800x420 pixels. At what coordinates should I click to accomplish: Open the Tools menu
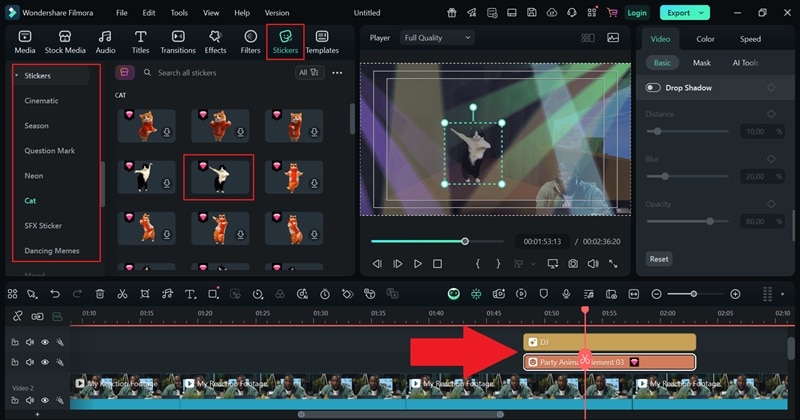179,13
